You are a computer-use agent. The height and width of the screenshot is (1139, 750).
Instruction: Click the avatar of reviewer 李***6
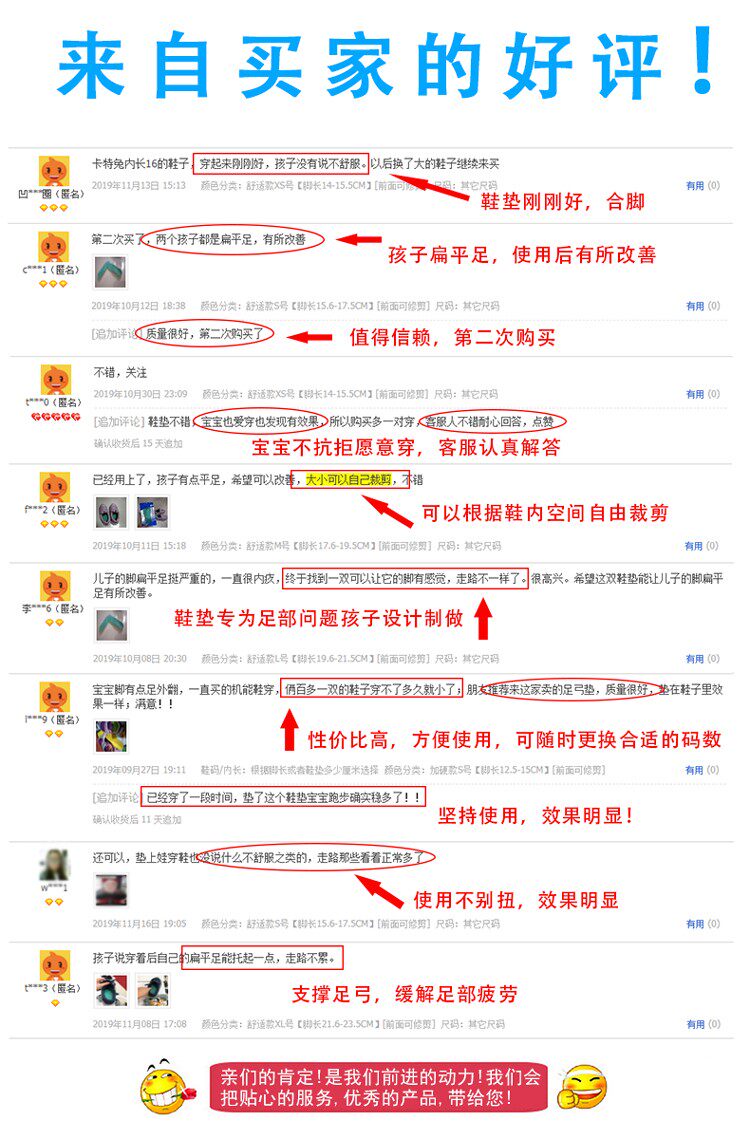(x=55, y=586)
